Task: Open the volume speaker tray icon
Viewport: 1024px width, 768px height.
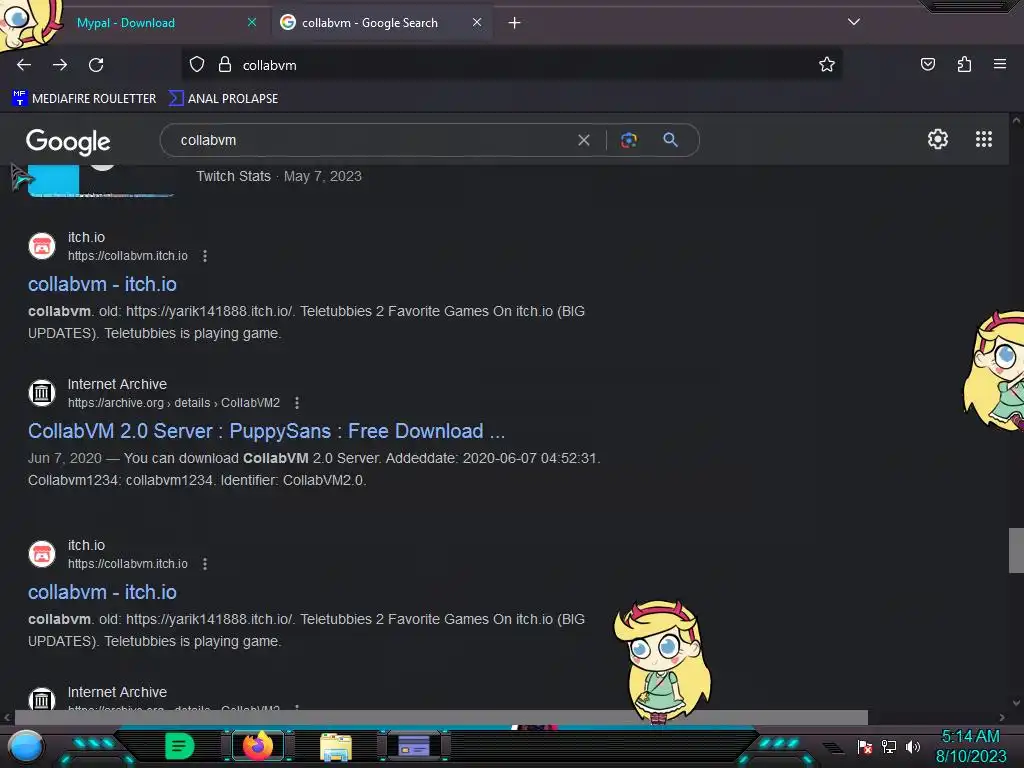Action: [912, 746]
